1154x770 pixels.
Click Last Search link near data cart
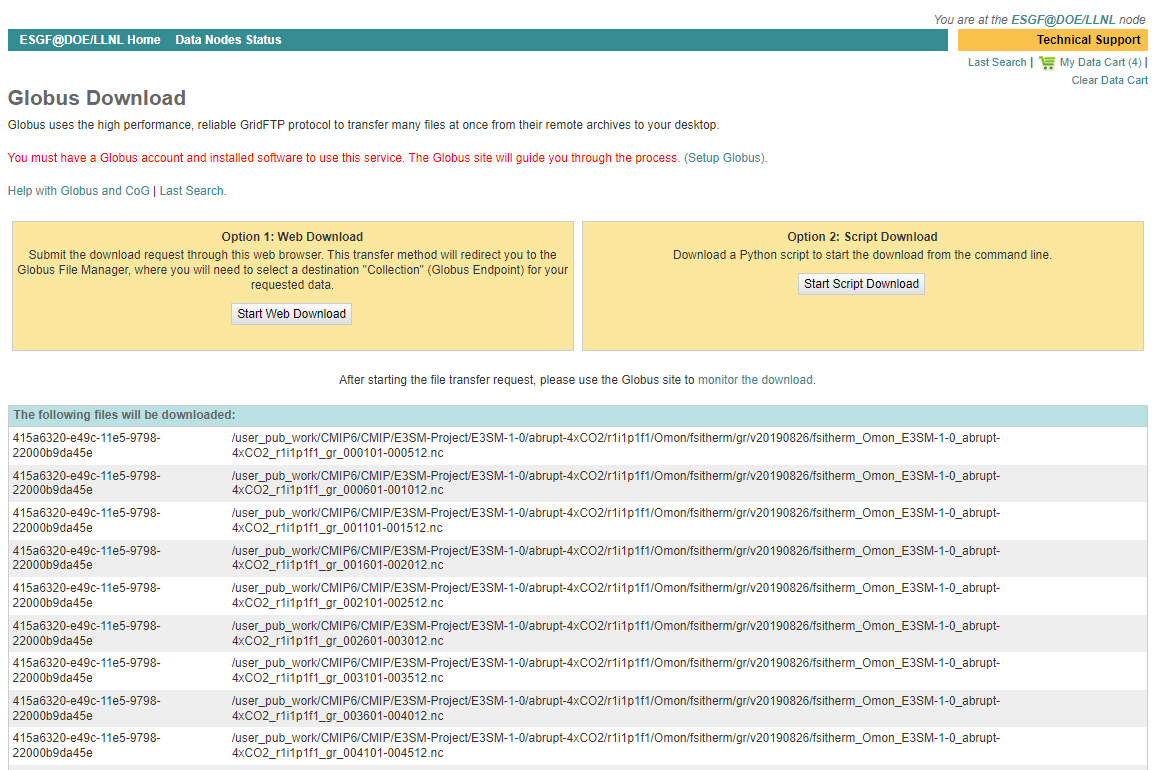coord(997,63)
